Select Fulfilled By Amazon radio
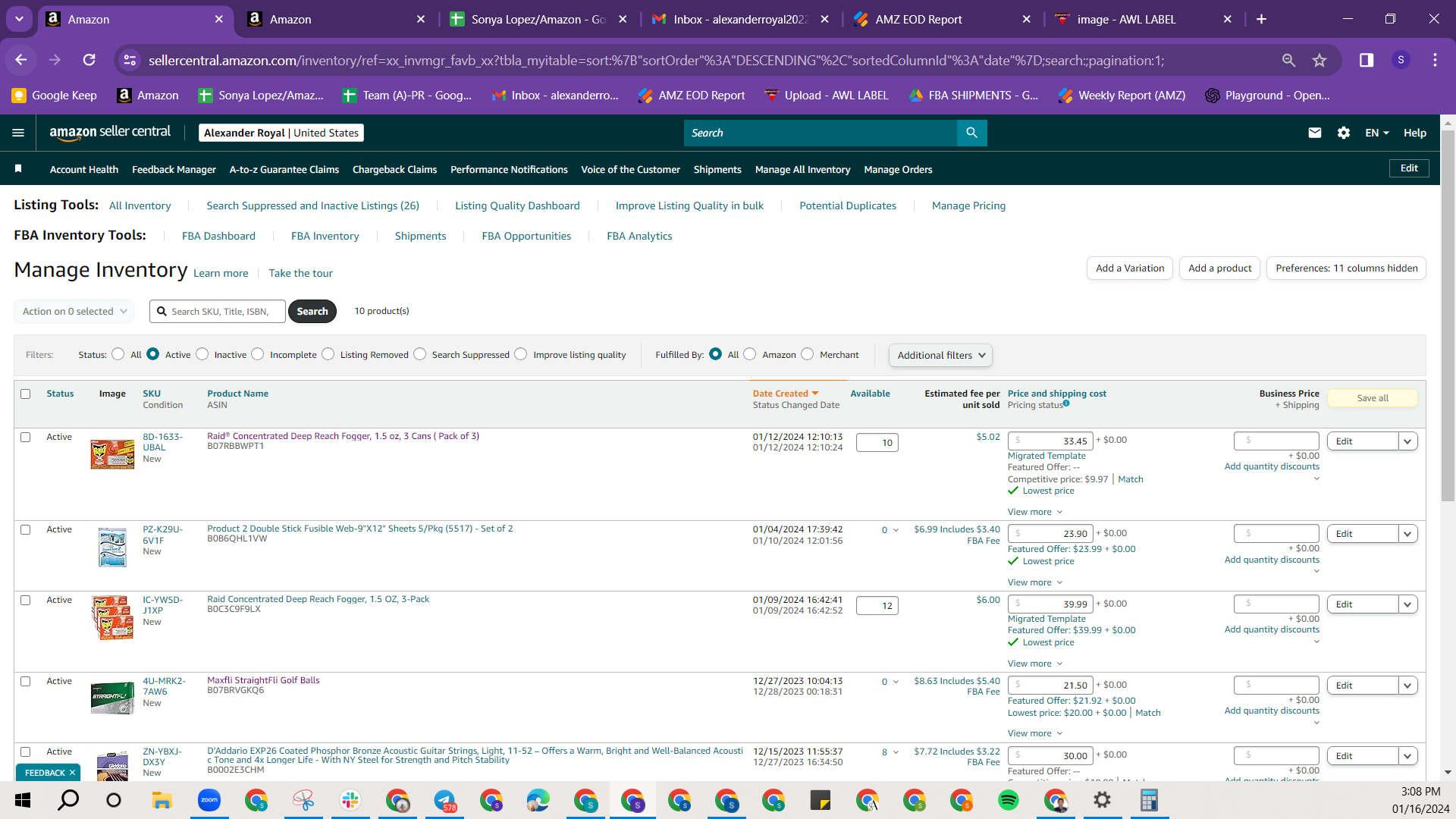 (750, 354)
